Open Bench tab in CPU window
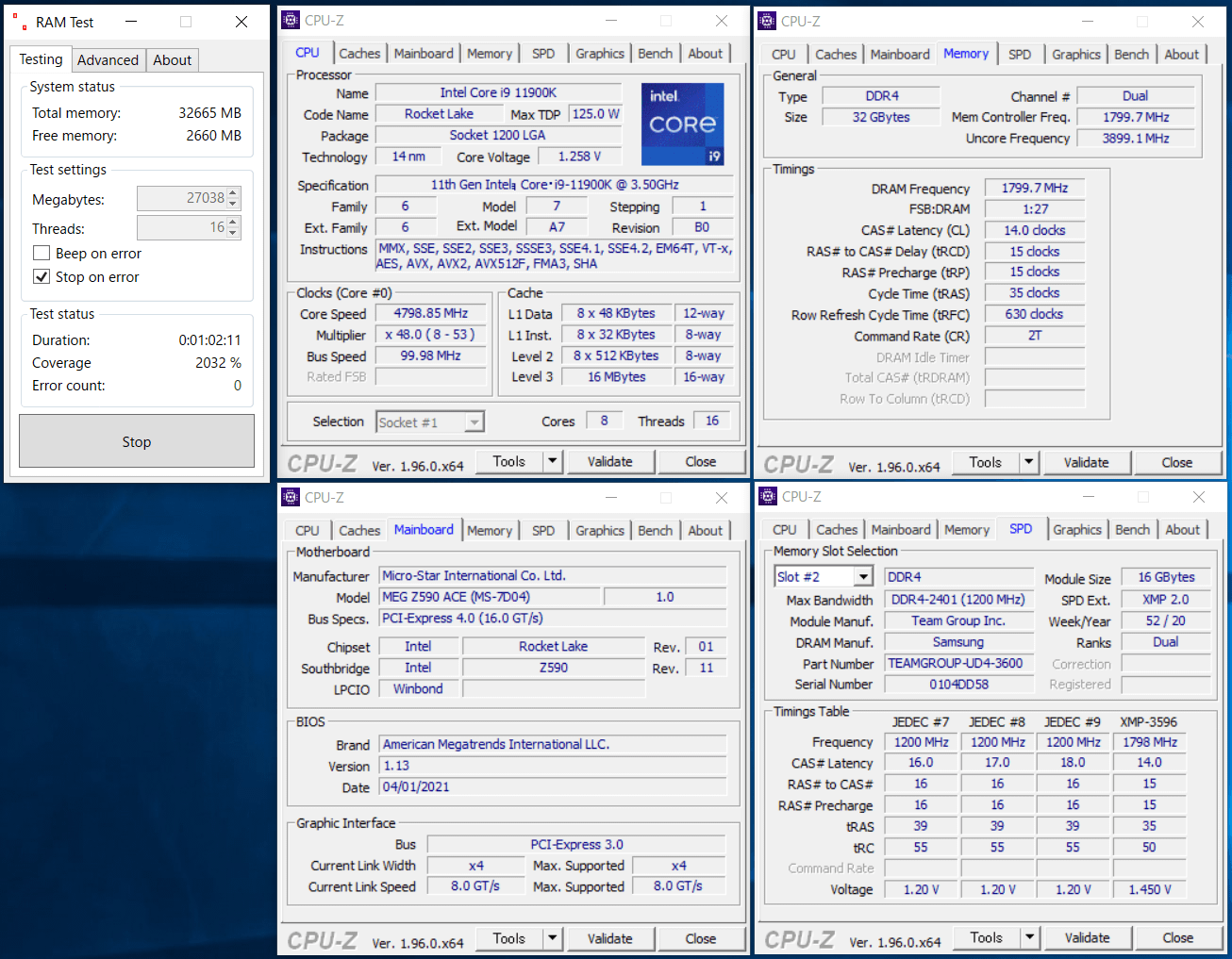 [656, 54]
